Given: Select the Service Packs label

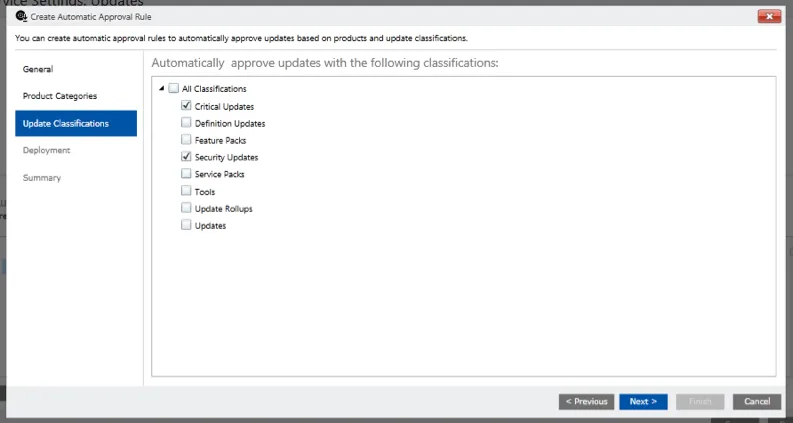Looking at the screenshot, I should (x=219, y=174).
